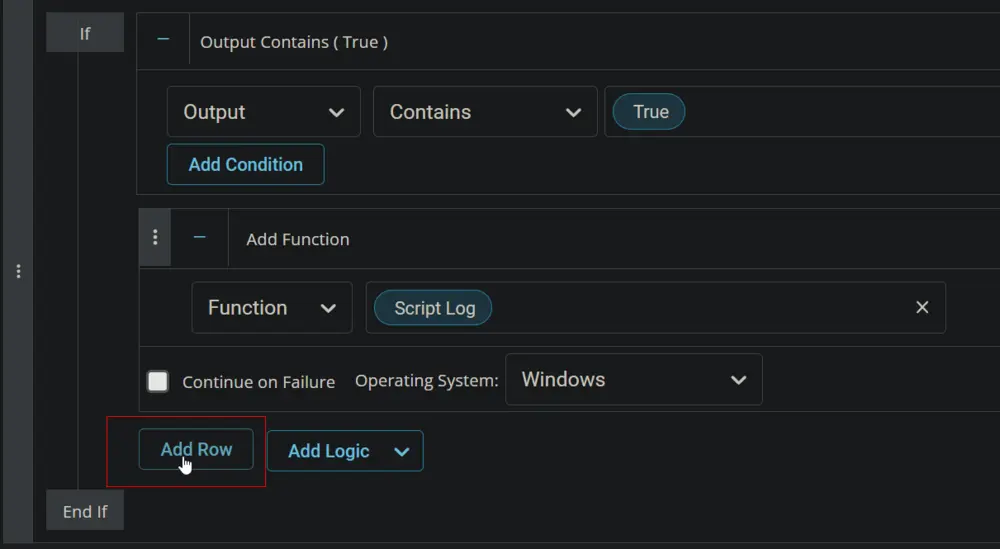This screenshot has height=549, width=1000.
Task: Select the End If block label
Action: pyautogui.click(x=85, y=511)
